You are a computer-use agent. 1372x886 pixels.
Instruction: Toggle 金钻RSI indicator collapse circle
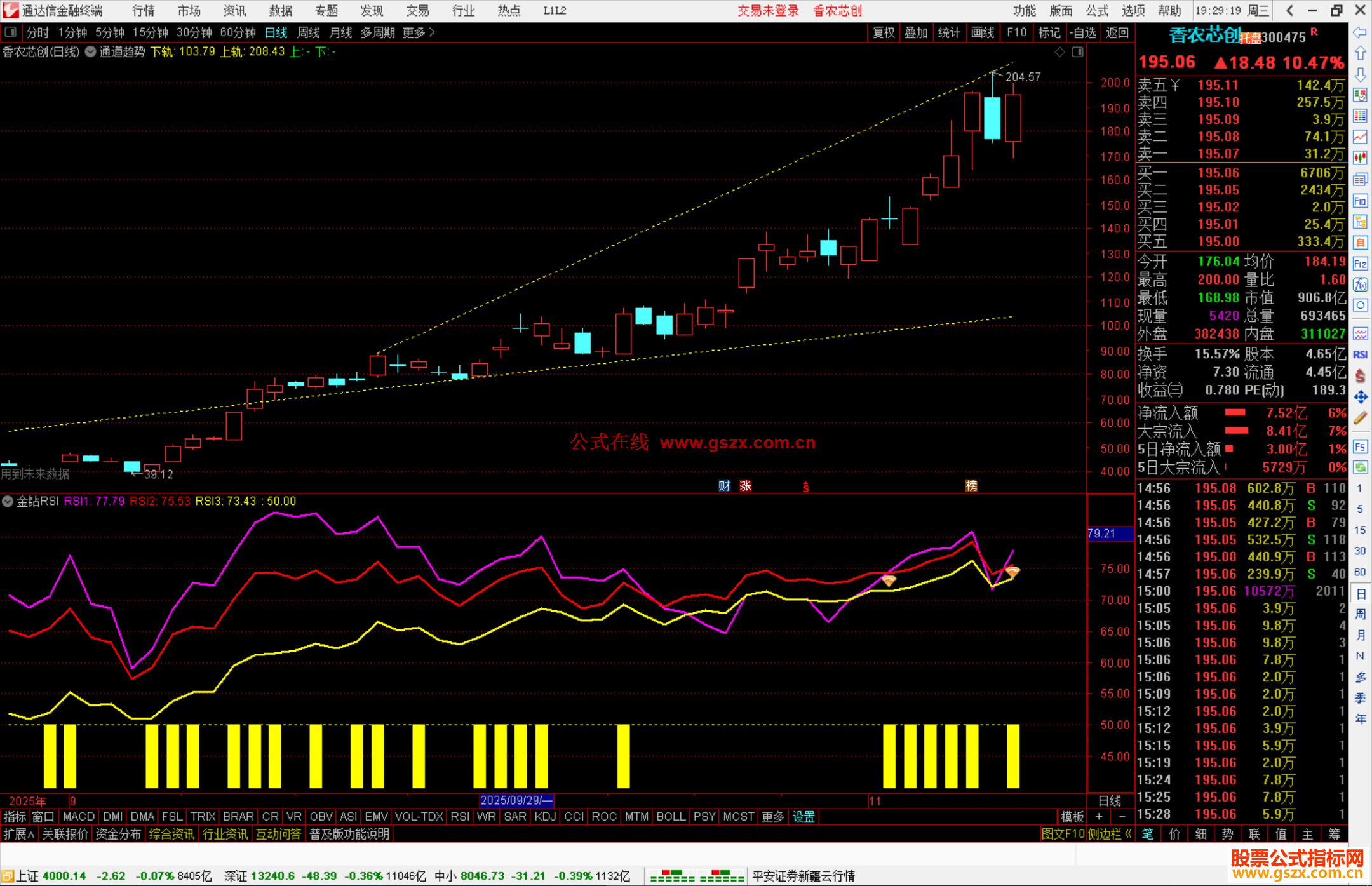[x=8, y=501]
